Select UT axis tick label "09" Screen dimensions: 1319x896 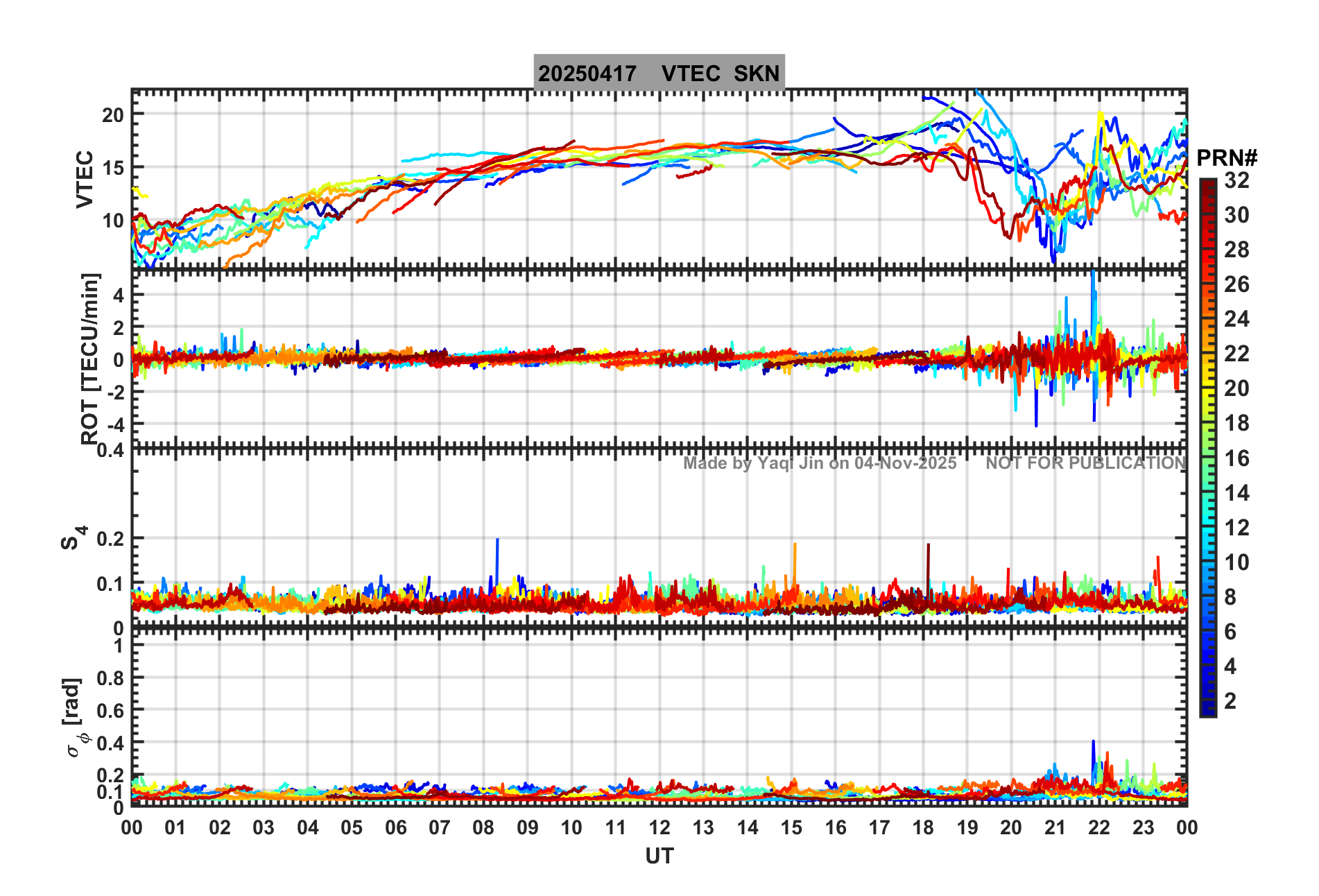(x=528, y=827)
